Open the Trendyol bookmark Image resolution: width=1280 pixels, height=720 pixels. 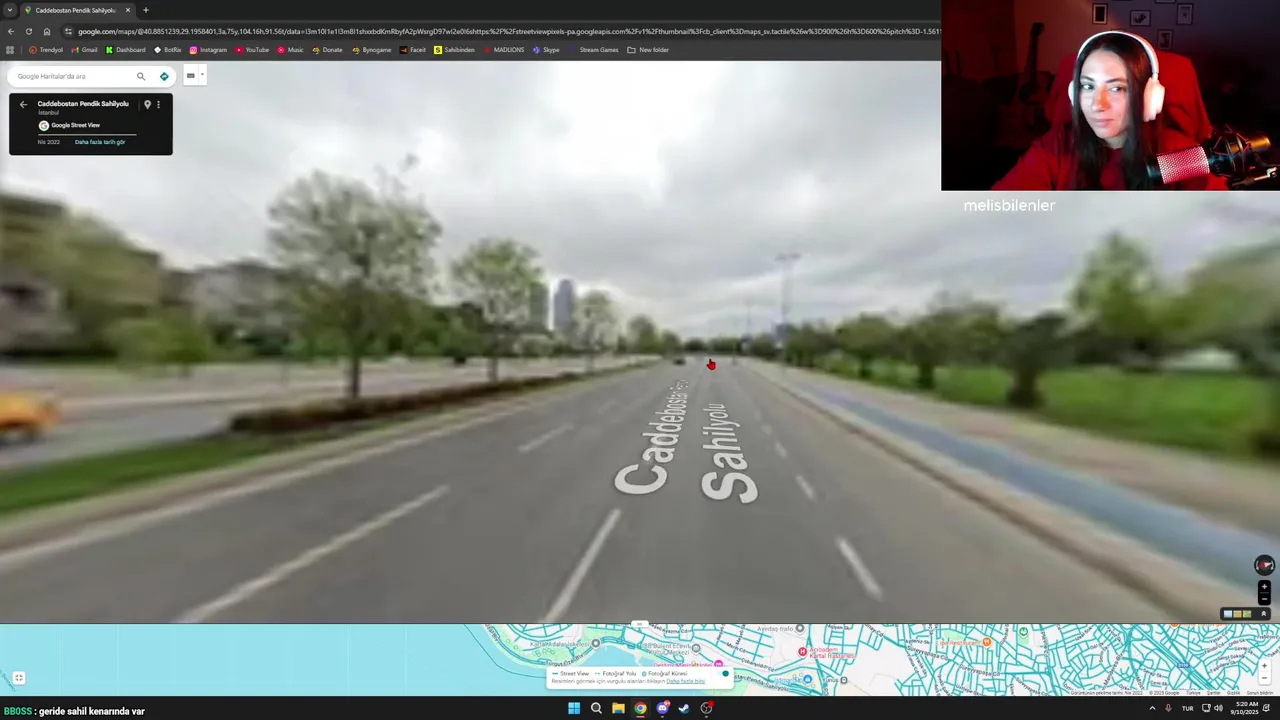[46, 50]
